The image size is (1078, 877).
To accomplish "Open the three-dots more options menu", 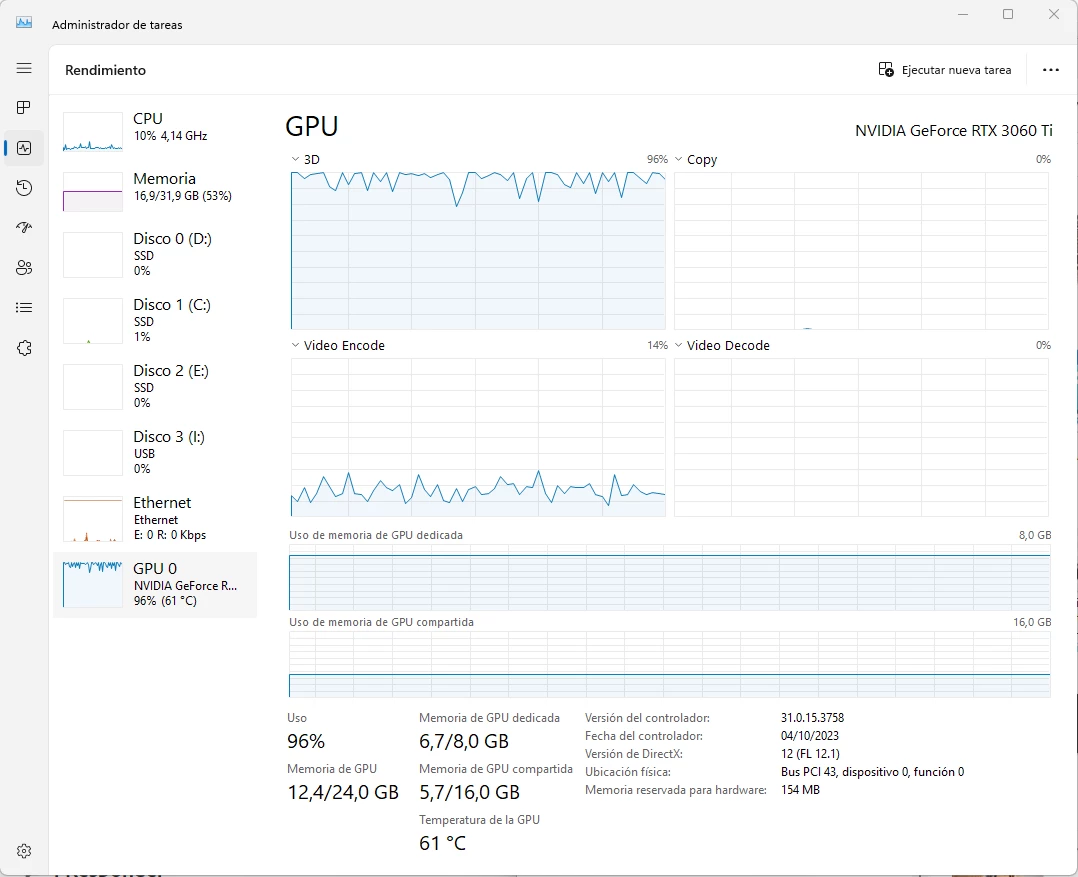I will pos(1050,69).
